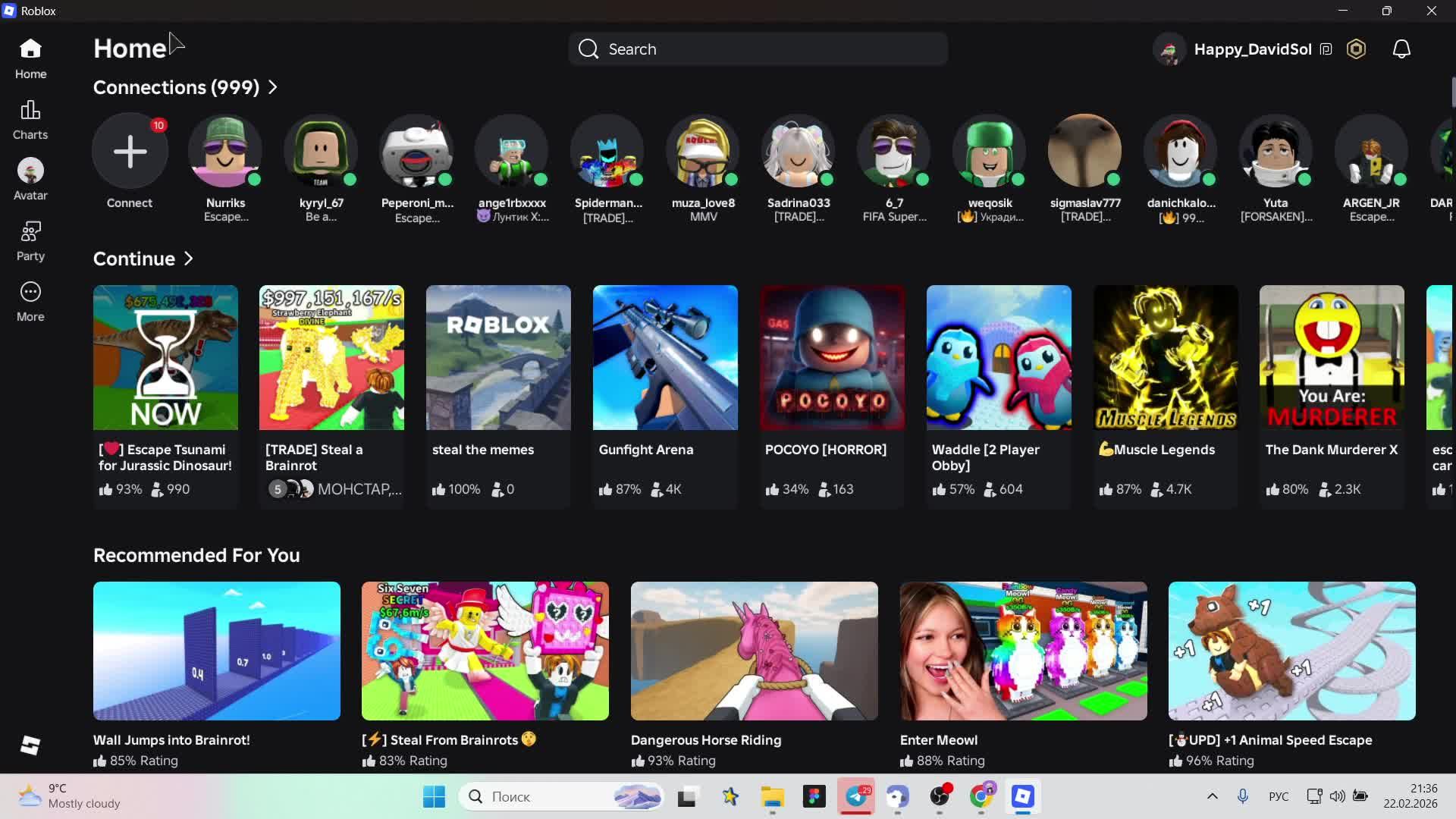1456x819 pixels.
Task: Click the Robux hexagon icon
Action: (x=1356, y=49)
